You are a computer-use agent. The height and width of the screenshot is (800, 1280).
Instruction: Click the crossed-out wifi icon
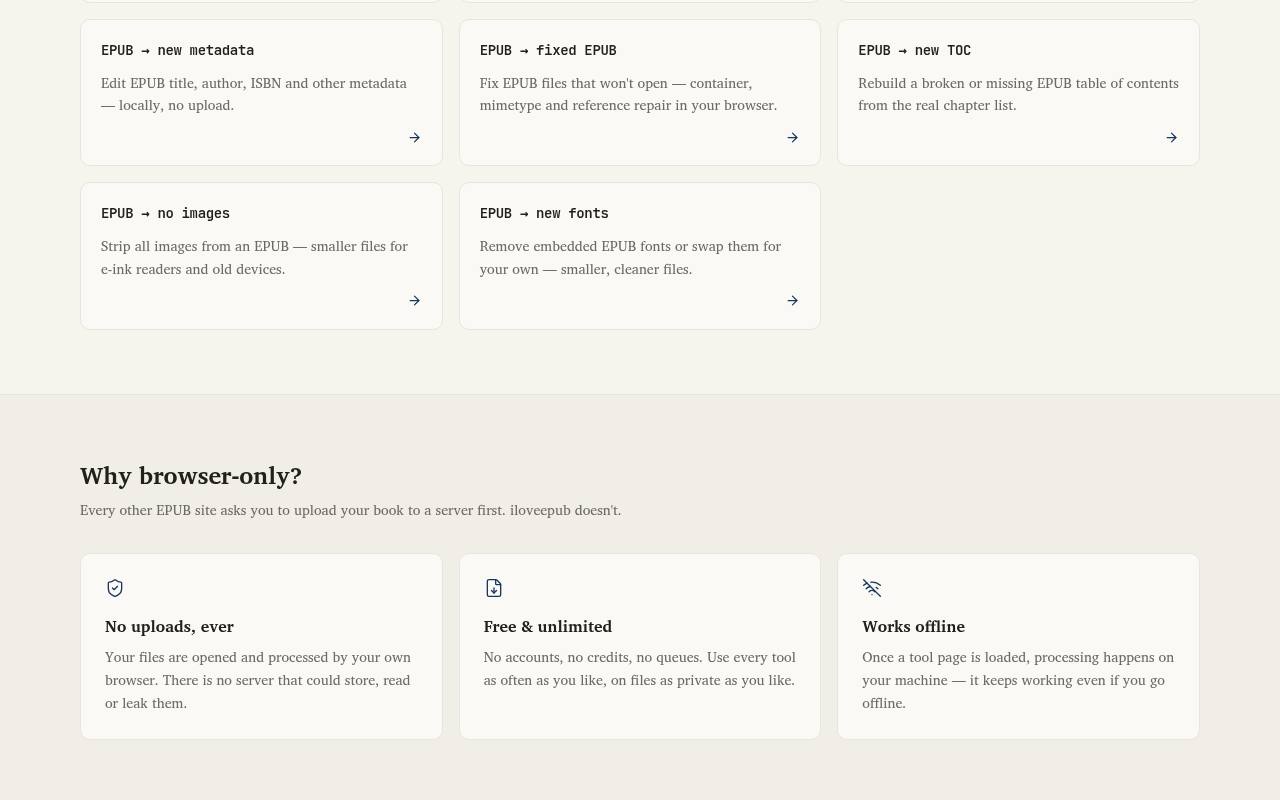[872, 588]
